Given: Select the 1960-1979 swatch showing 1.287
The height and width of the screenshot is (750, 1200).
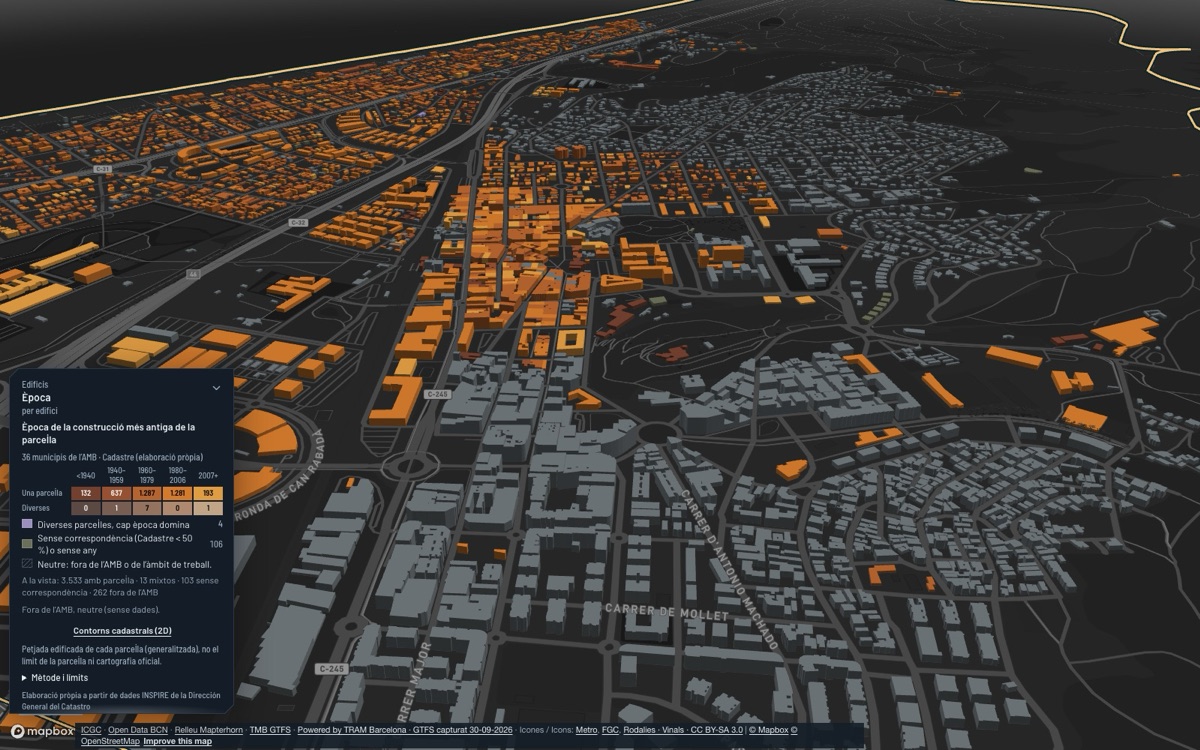Looking at the screenshot, I should click(147, 493).
